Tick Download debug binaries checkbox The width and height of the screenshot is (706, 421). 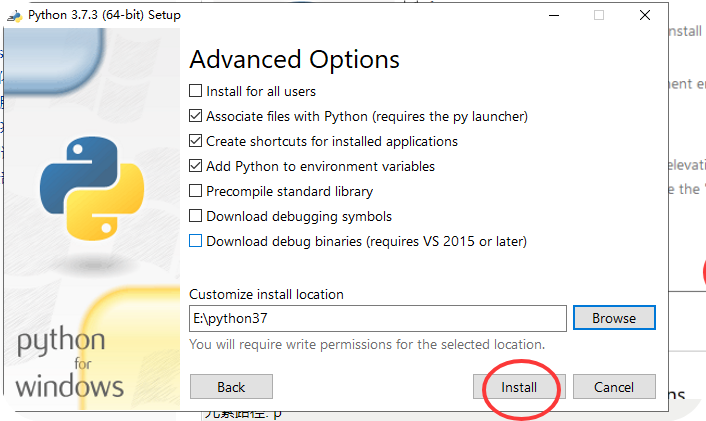click(x=195, y=241)
